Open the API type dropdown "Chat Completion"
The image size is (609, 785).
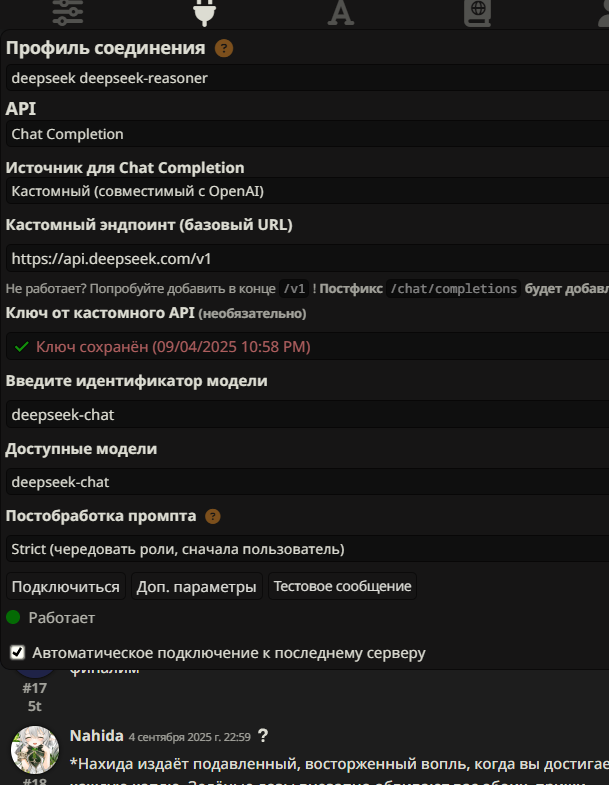(305, 134)
